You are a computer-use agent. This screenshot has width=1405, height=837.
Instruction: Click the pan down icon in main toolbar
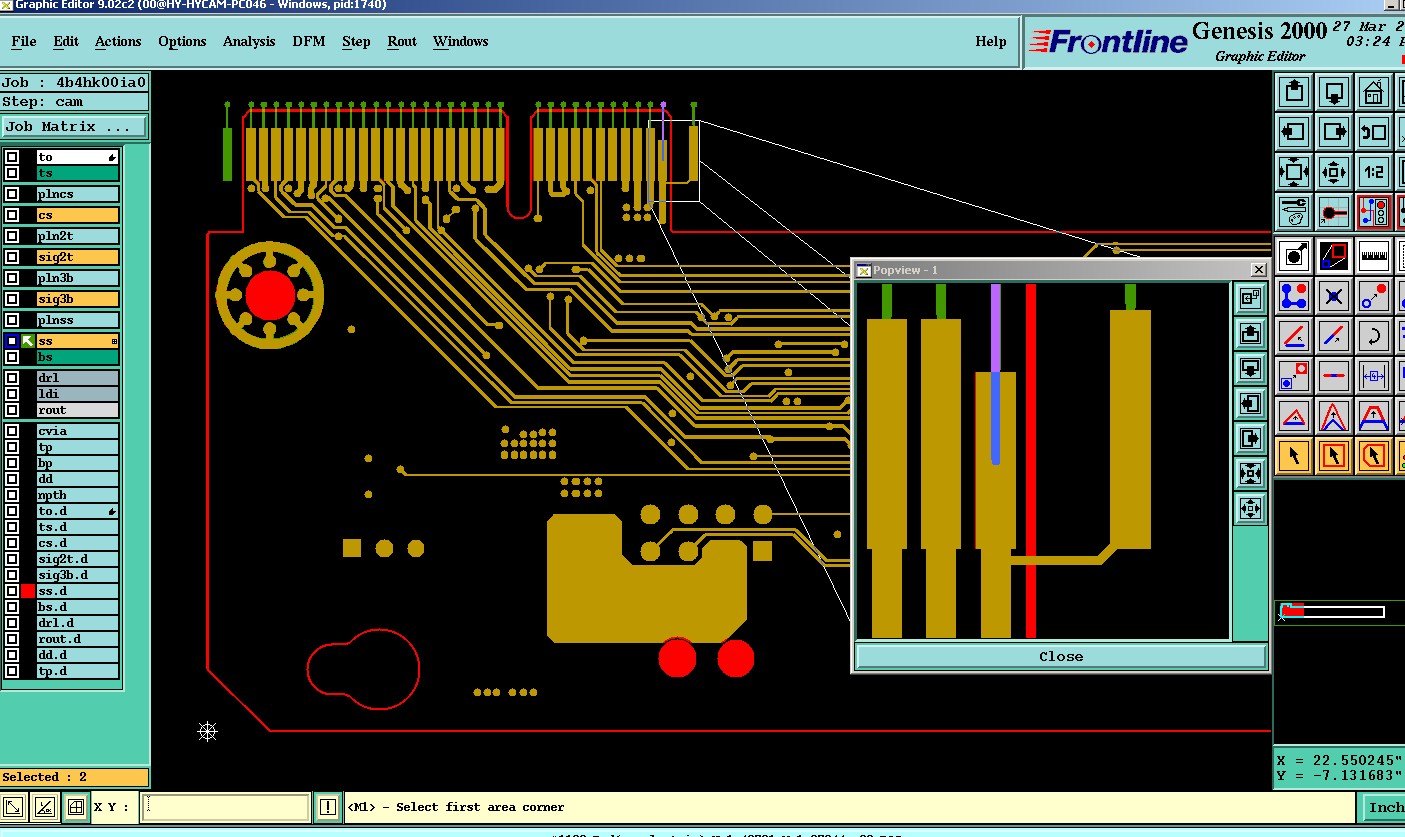click(1334, 92)
